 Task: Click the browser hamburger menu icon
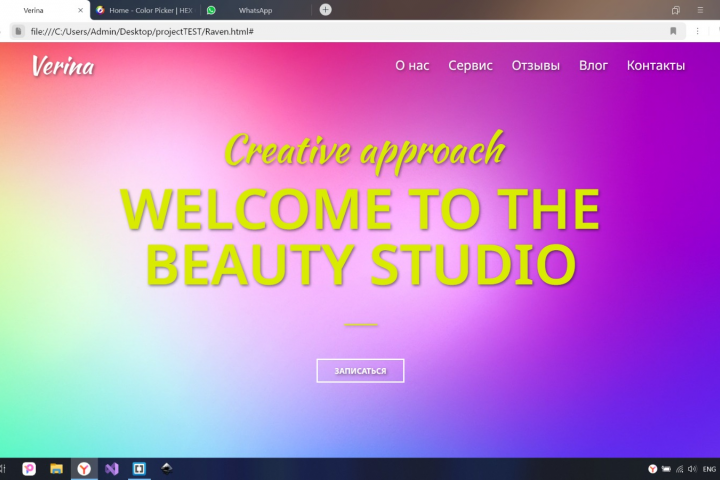(x=700, y=10)
